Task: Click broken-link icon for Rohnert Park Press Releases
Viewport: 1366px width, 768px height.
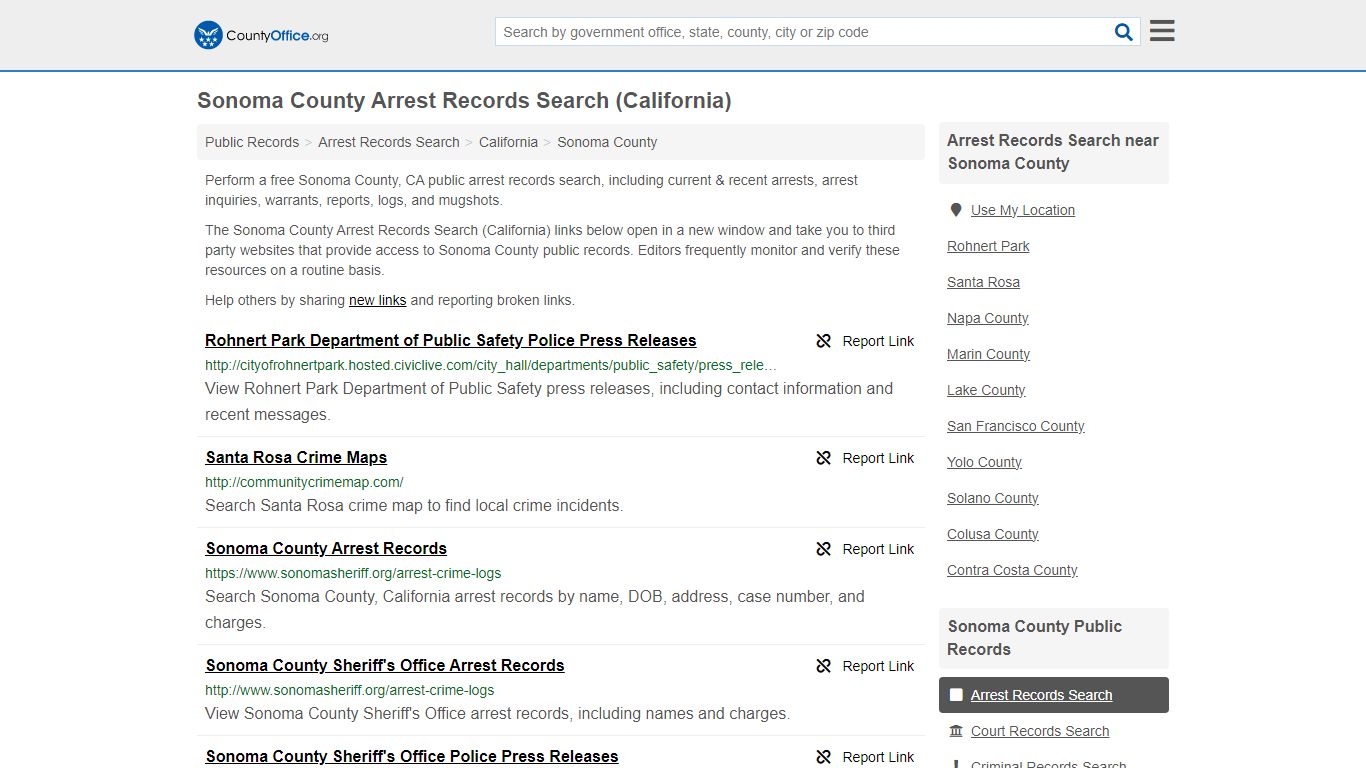Action: point(824,341)
